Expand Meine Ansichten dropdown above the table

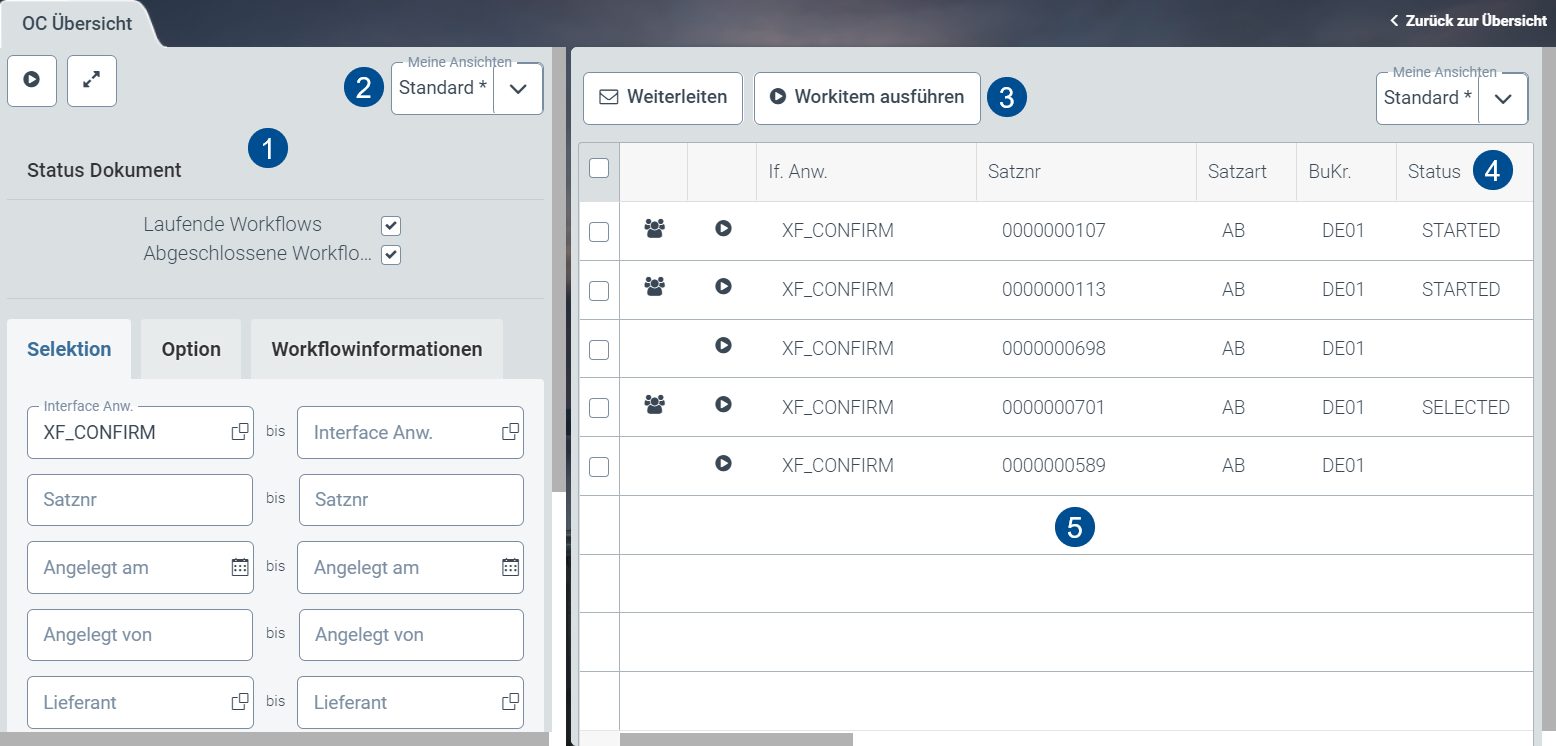pos(1502,99)
